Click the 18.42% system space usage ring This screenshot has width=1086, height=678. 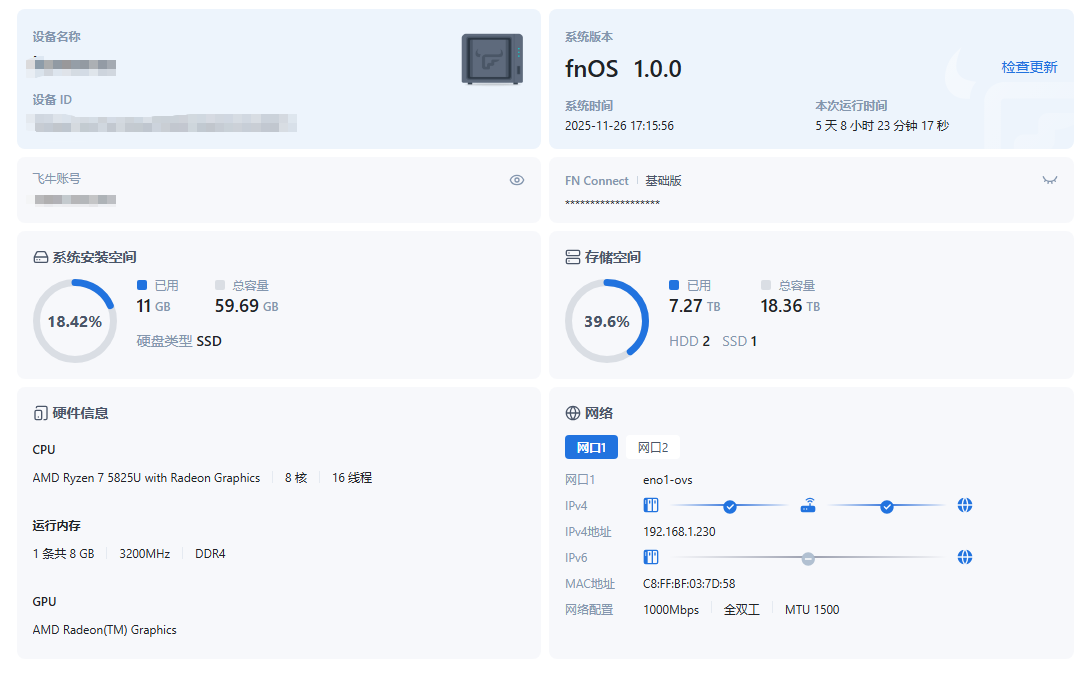click(75, 321)
